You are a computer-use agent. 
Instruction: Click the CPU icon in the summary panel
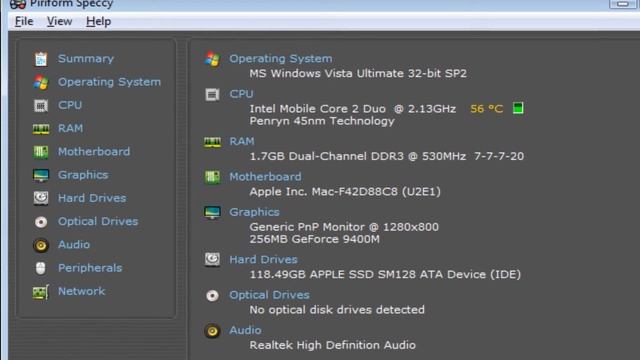coord(212,95)
